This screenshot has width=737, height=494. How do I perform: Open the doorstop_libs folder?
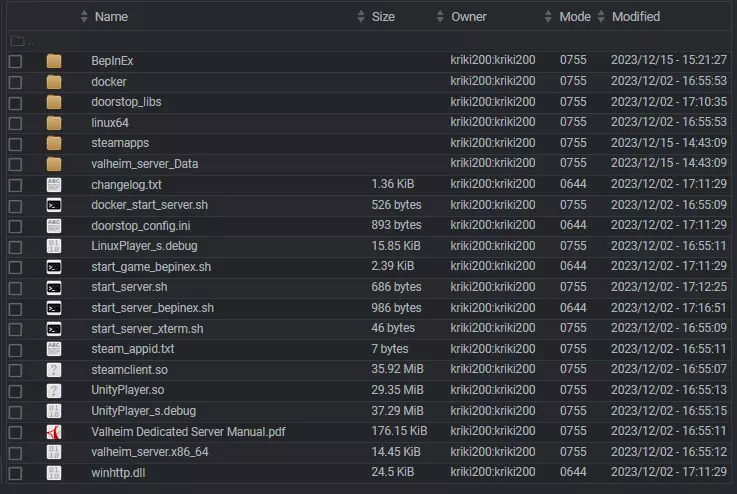pos(124,102)
